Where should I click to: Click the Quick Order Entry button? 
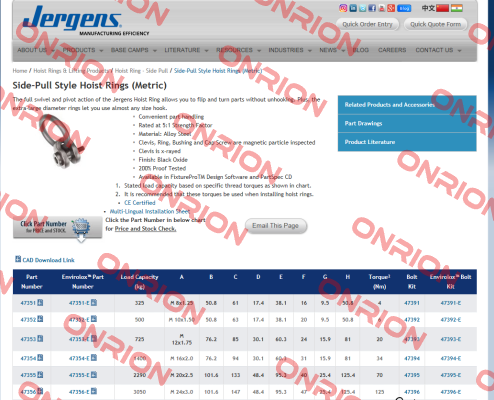(367, 24)
